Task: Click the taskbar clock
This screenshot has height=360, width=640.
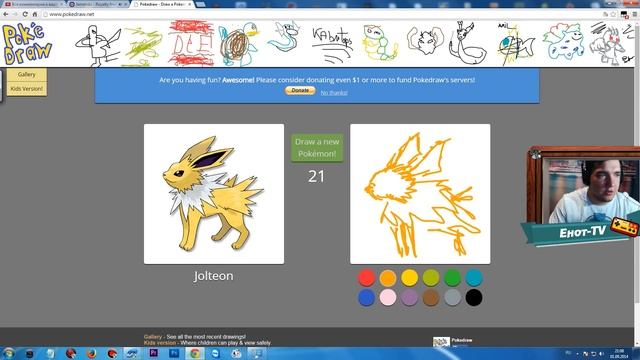Action: pos(620,353)
